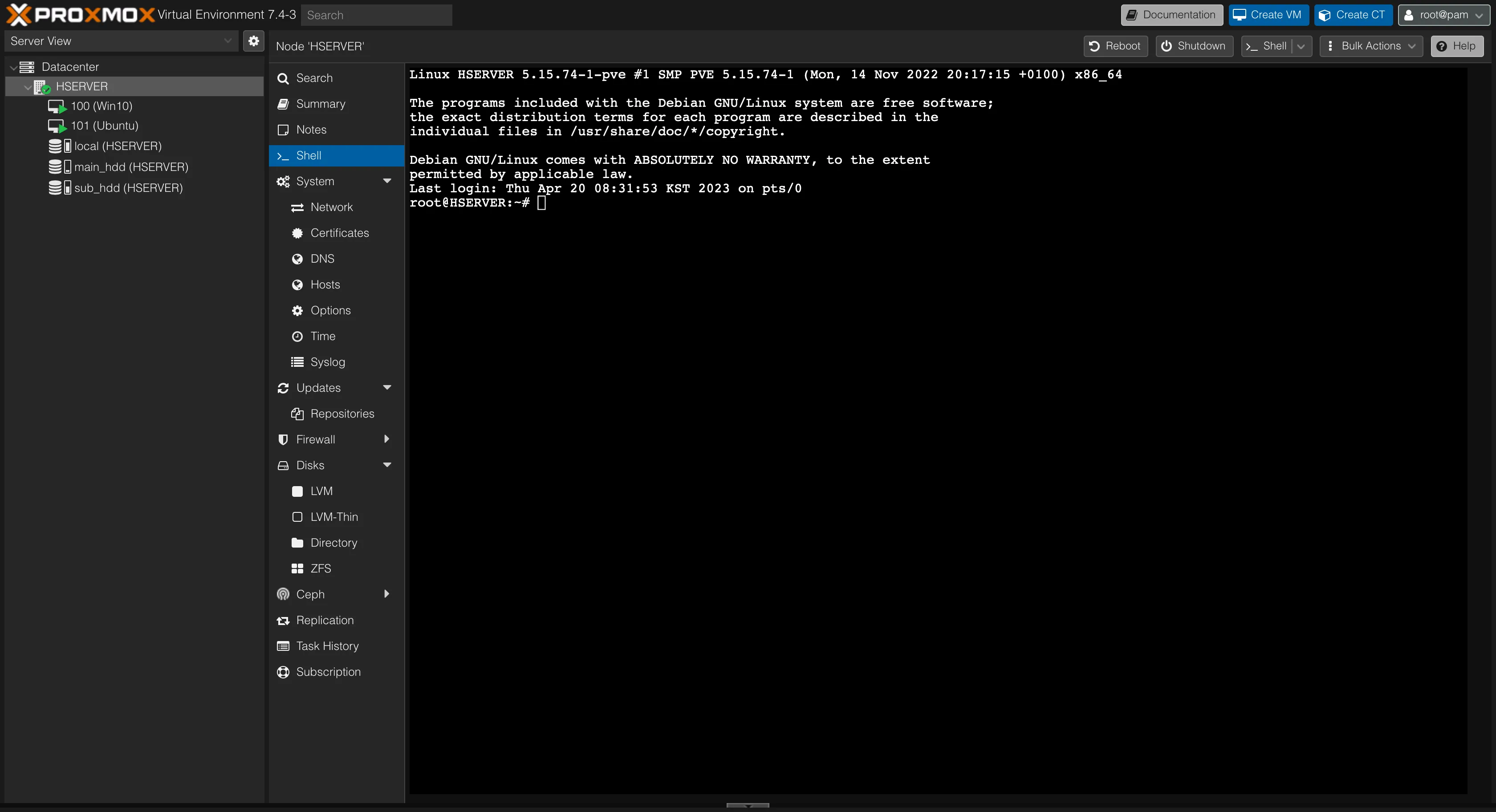Expand the Firewall submenu arrow
1496x812 pixels.
coord(387,439)
